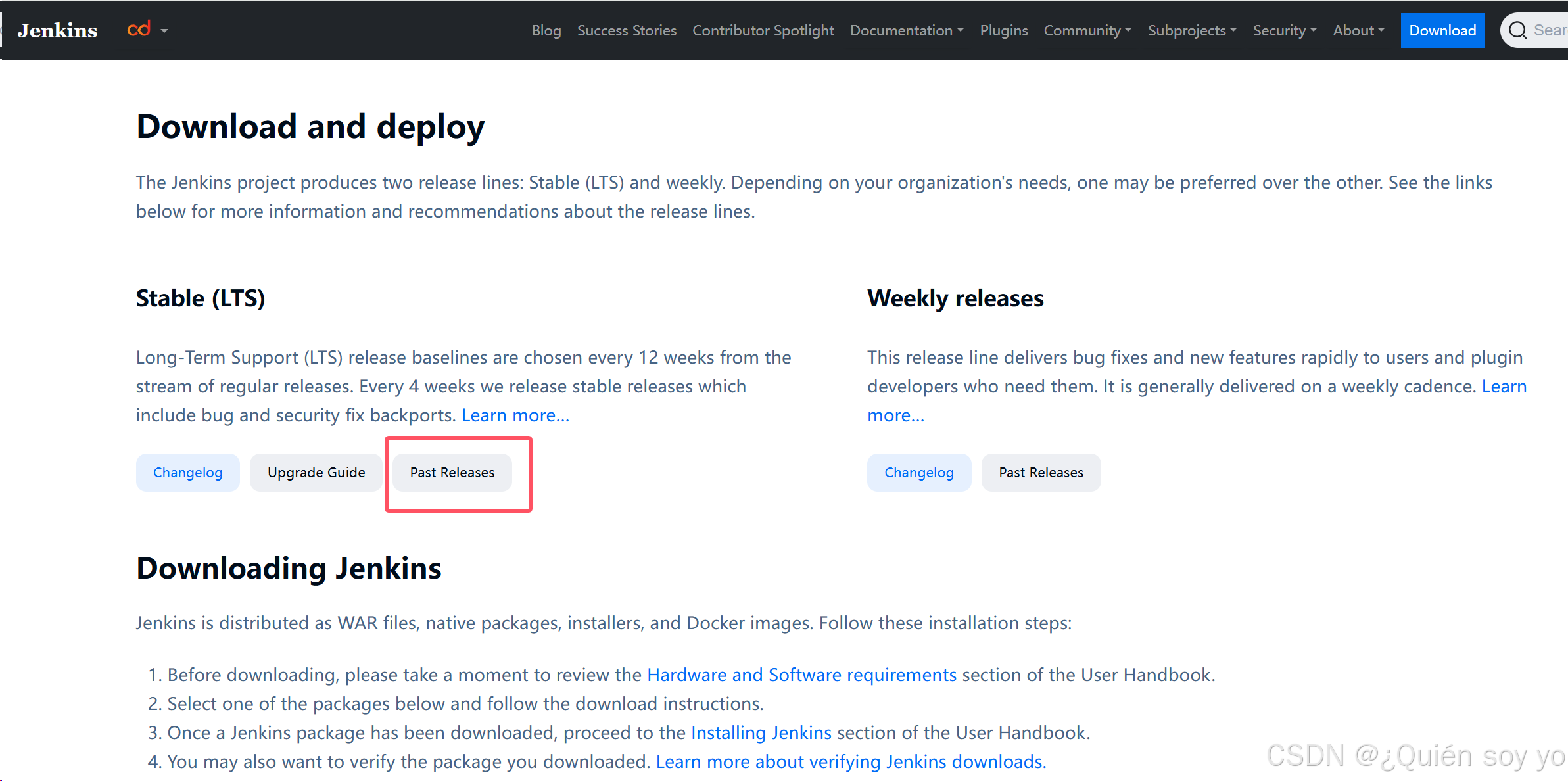This screenshot has width=1568, height=781.
Task: Go to the Blog page
Action: [546, 30]
